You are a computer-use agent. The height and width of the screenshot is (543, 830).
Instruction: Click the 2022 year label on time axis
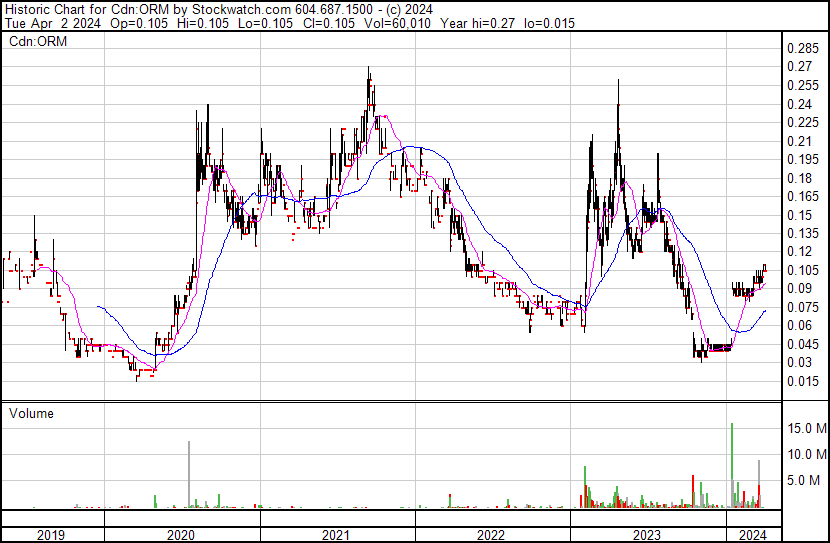tap(491, 535)
